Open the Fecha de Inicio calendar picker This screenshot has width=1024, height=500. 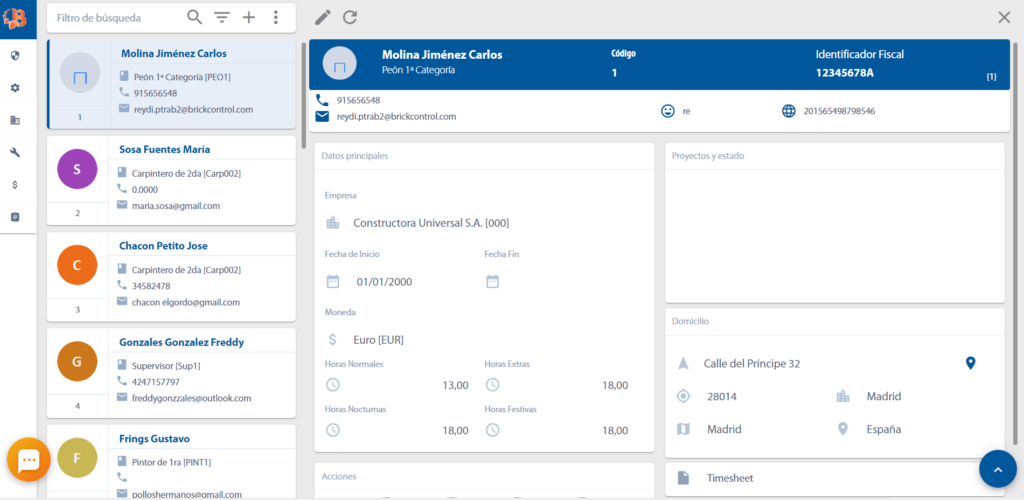(334, 281)
